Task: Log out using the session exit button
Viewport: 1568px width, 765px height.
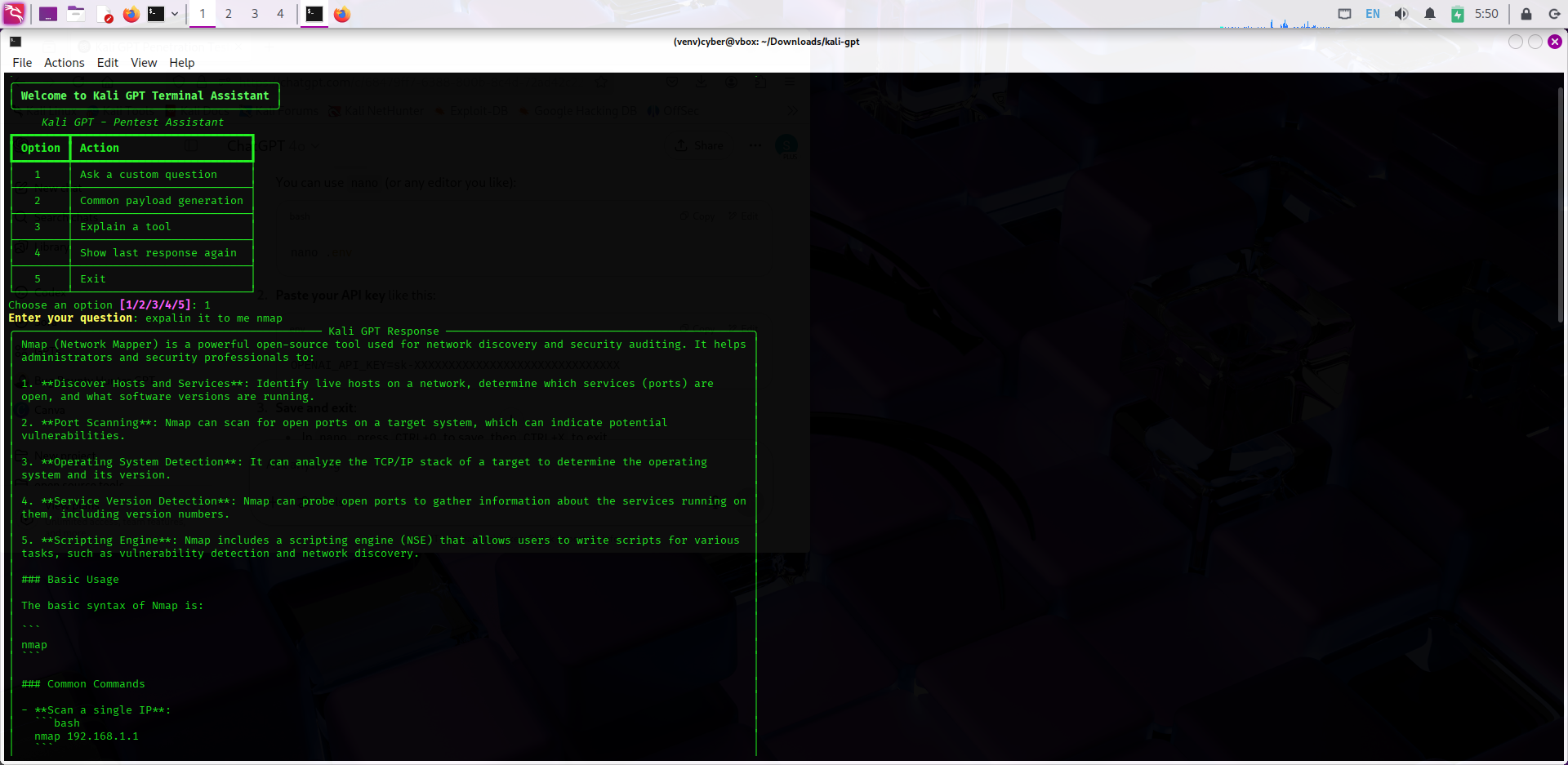Action: 1554,13
